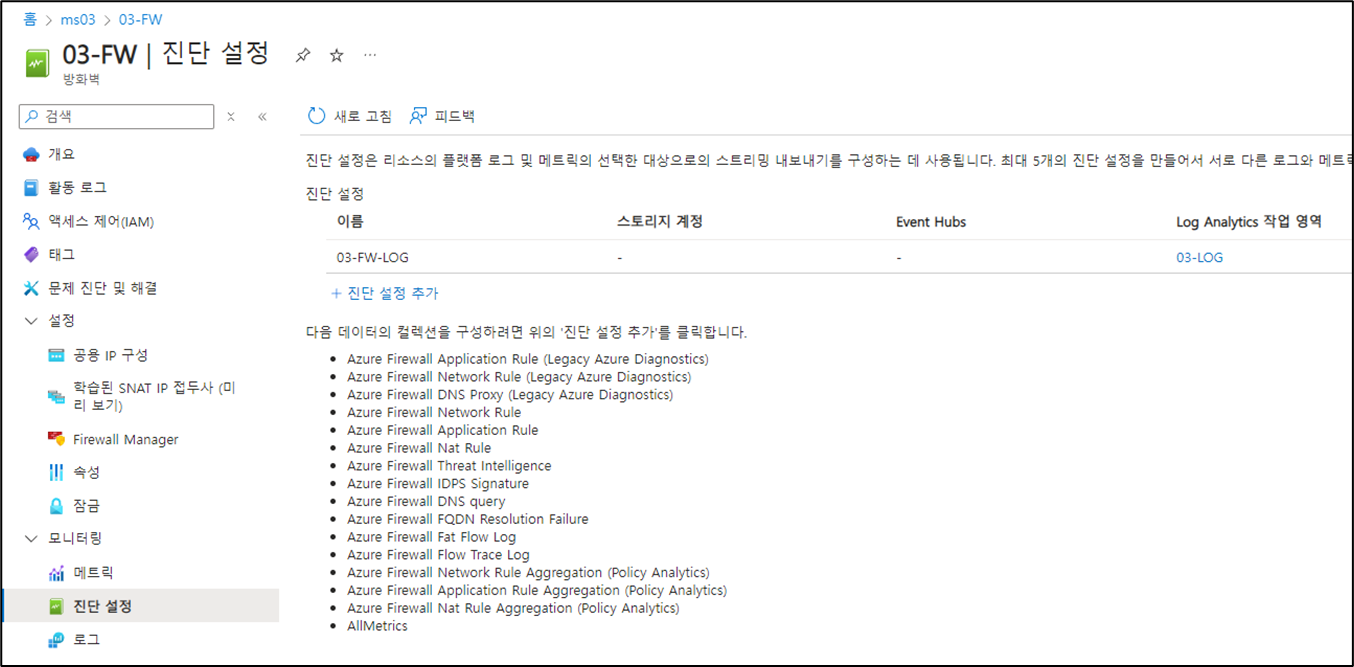Click the Event Hubs column header
The width and height of the screenshot is (1354, 667).
[x=931, y=222]
